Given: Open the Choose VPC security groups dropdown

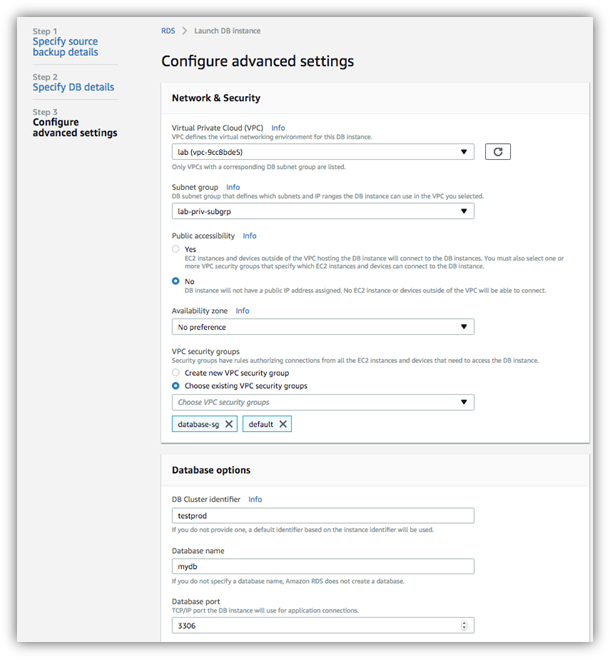Looking at the screenshot, I should point(323,402).
